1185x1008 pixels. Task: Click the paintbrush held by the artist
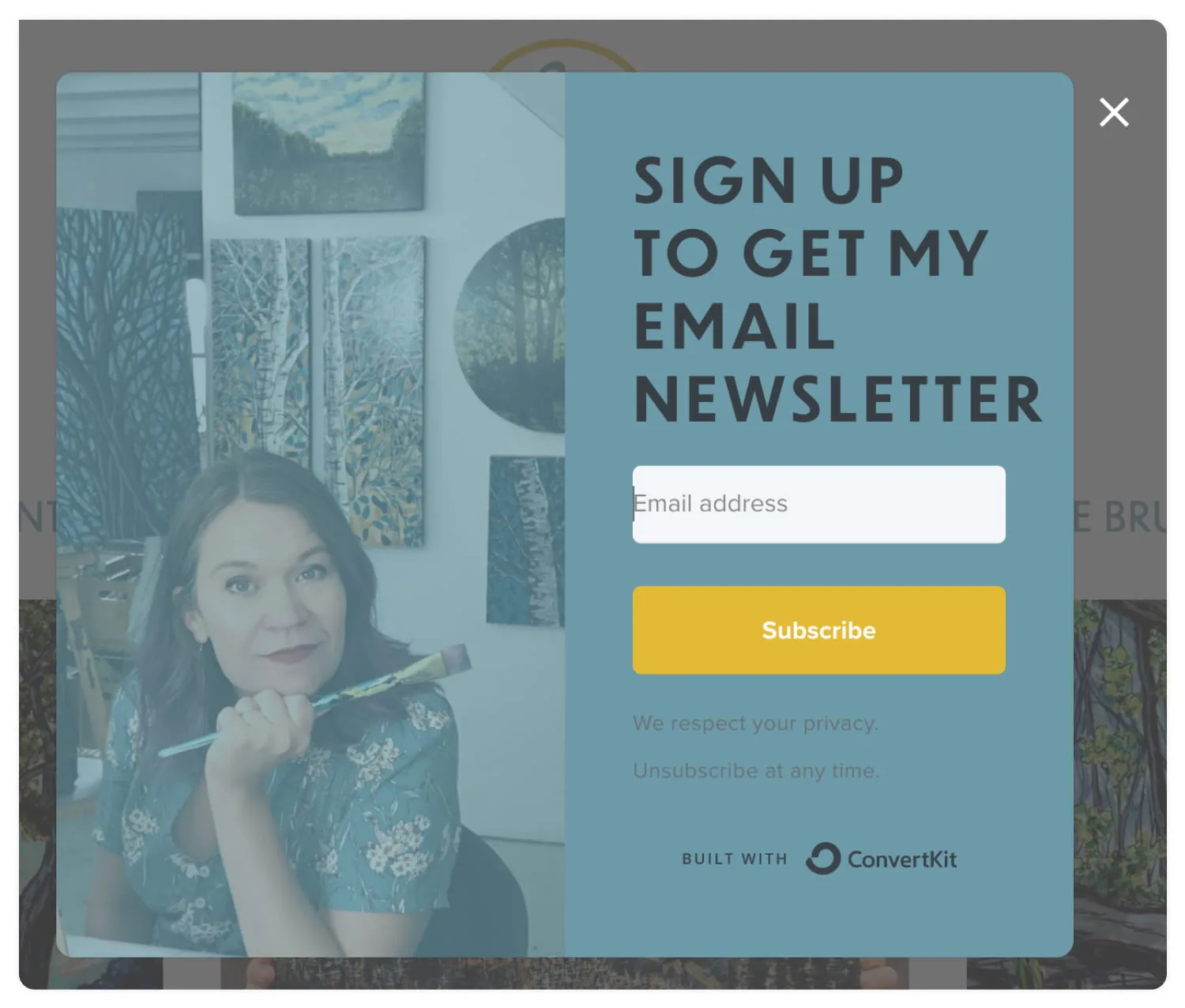(316, 699)
